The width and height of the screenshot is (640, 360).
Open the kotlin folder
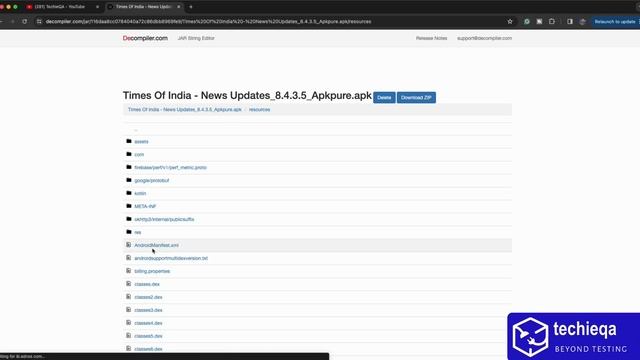tap(140, 193)
